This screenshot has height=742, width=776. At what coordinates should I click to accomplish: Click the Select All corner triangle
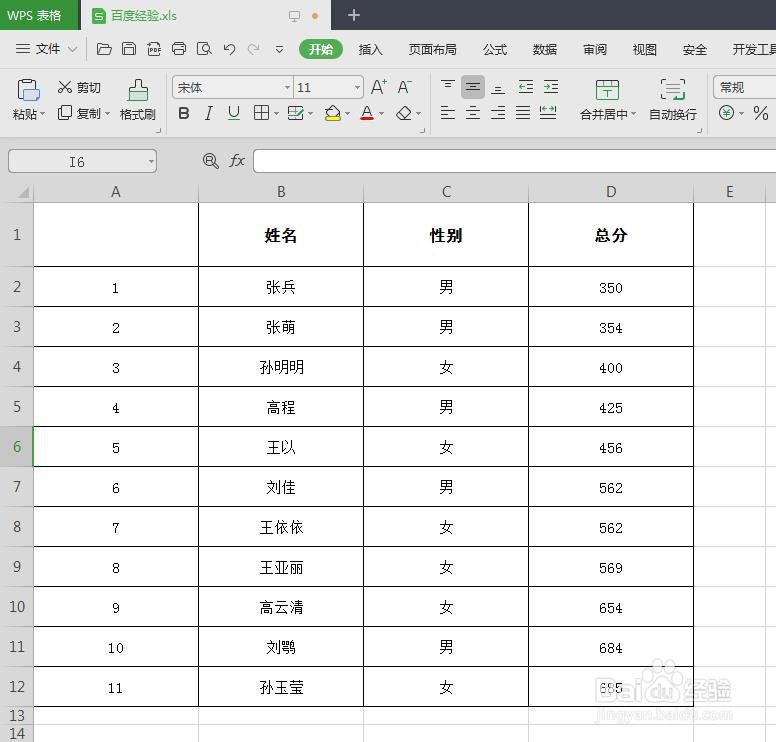(22, 192)
